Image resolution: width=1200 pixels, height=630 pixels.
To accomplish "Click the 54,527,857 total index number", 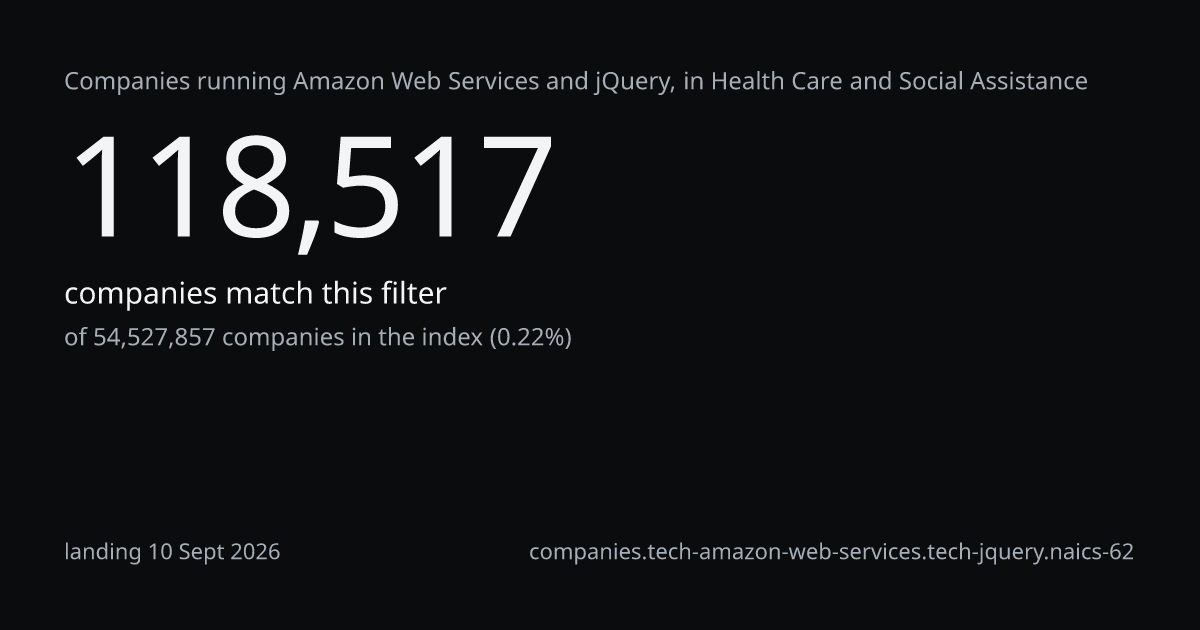I will [x=154, y=338].
